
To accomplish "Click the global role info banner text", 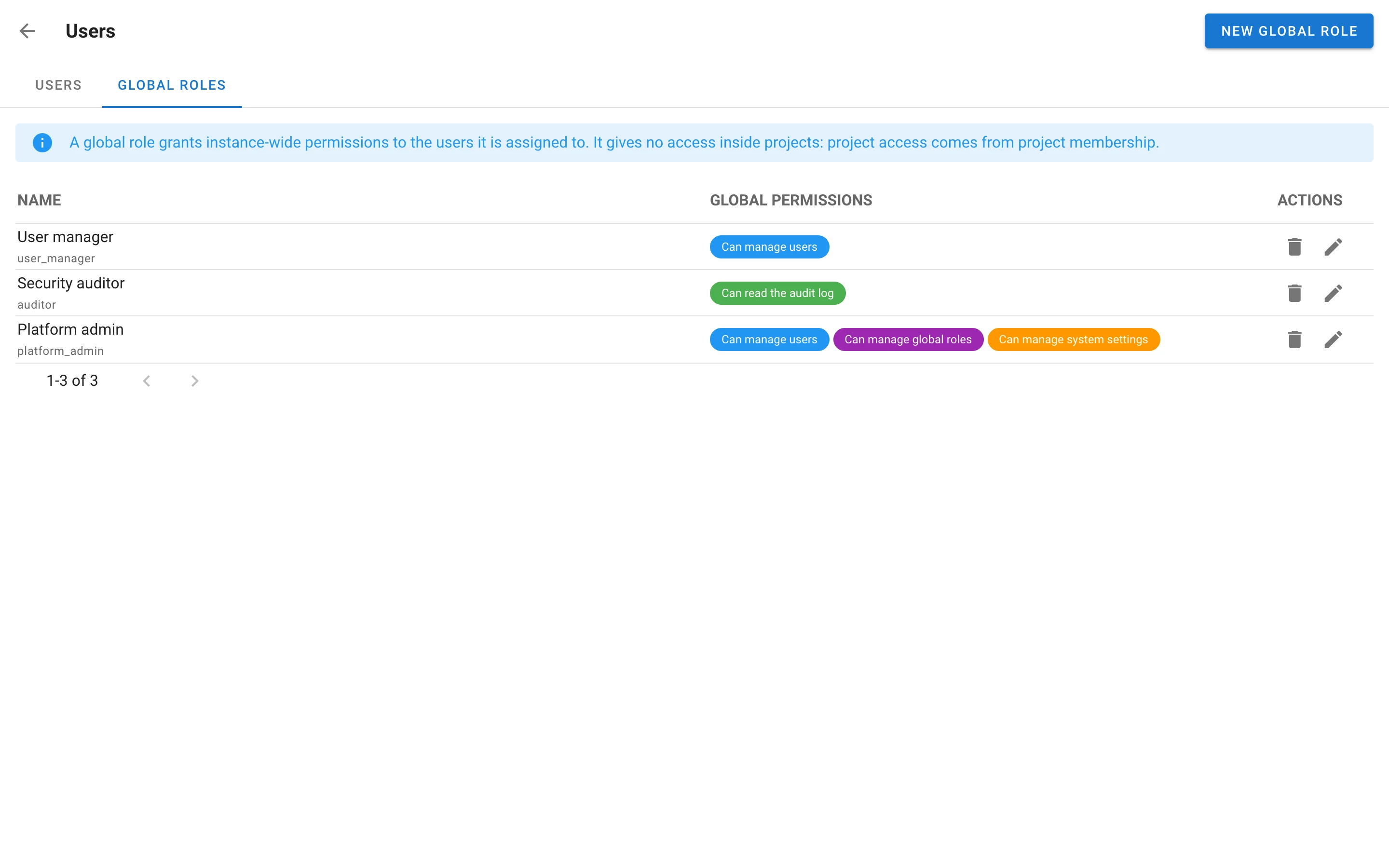I will 614,142.
